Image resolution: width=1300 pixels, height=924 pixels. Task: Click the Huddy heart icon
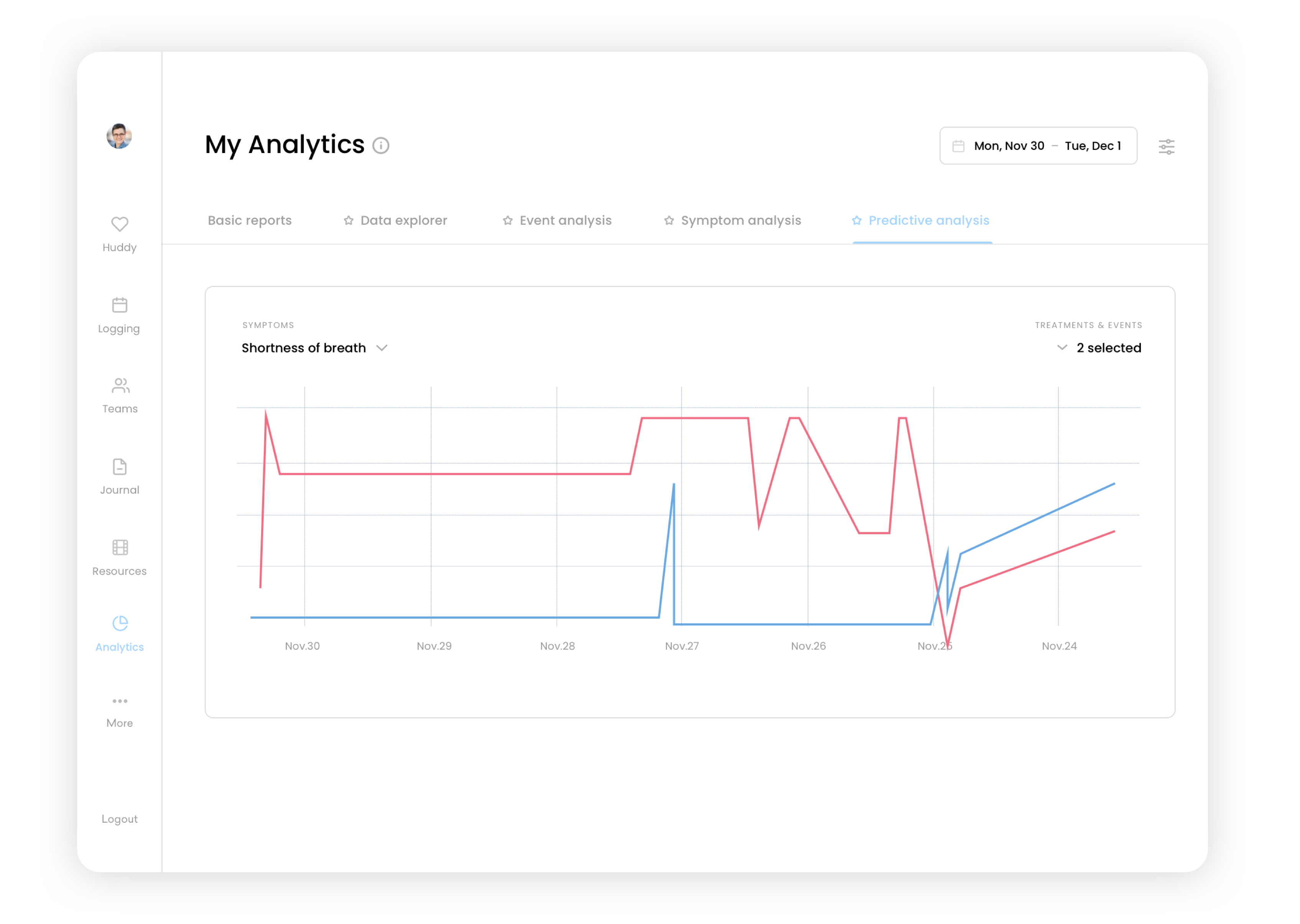[x=119, y=224]
